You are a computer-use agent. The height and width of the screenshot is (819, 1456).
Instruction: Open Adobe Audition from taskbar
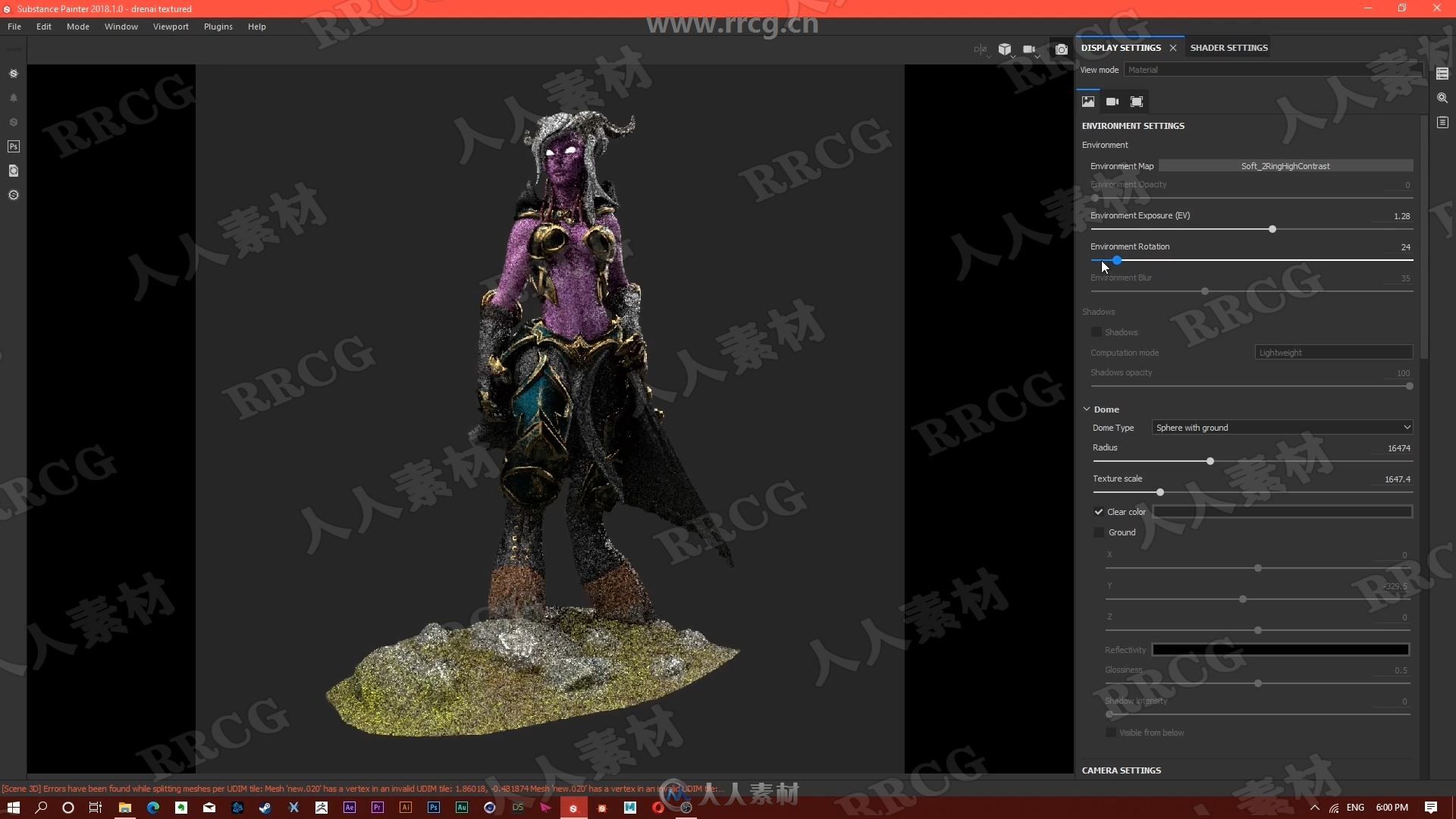(462, 808)
